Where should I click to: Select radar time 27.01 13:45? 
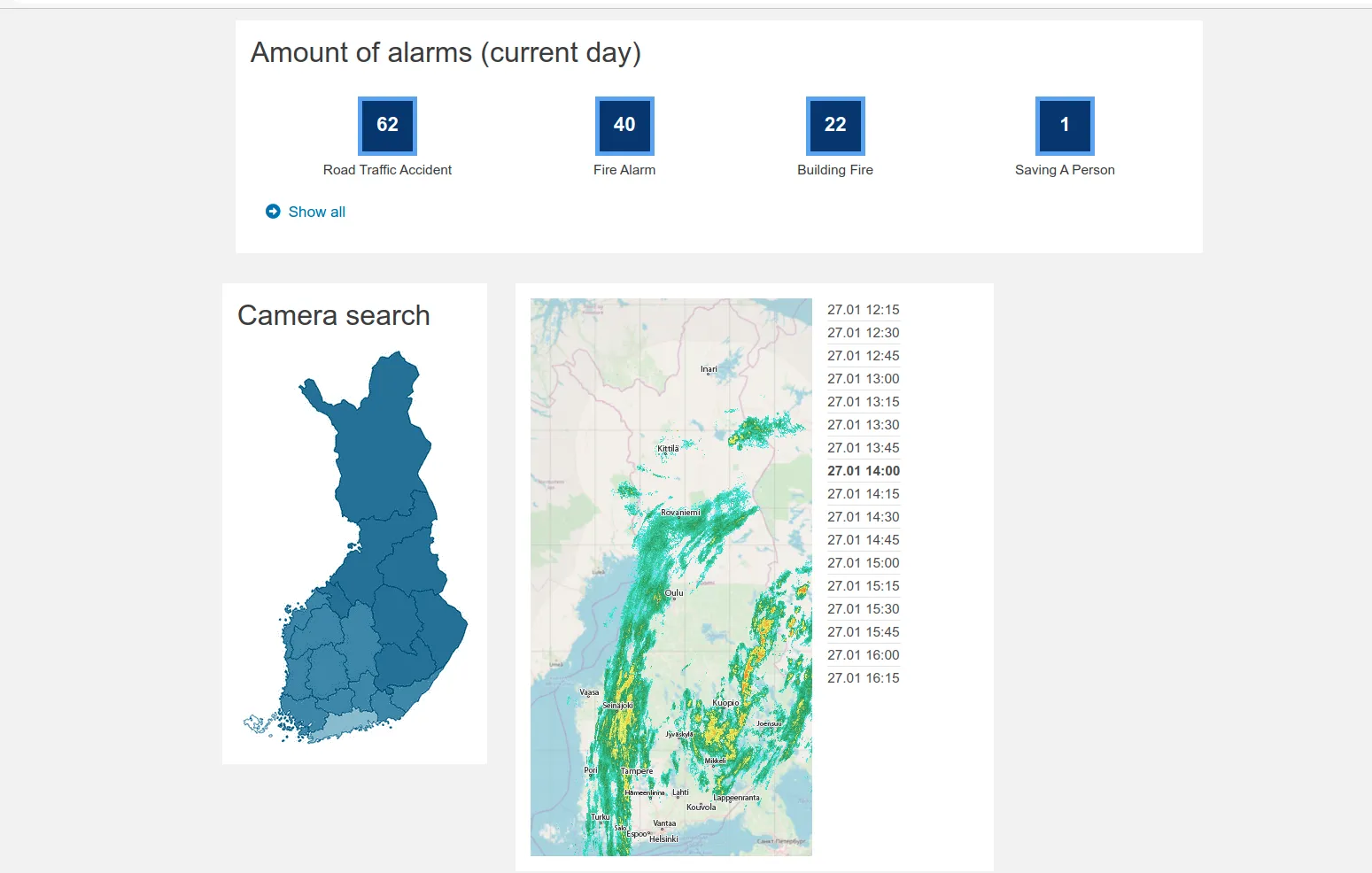864,448
